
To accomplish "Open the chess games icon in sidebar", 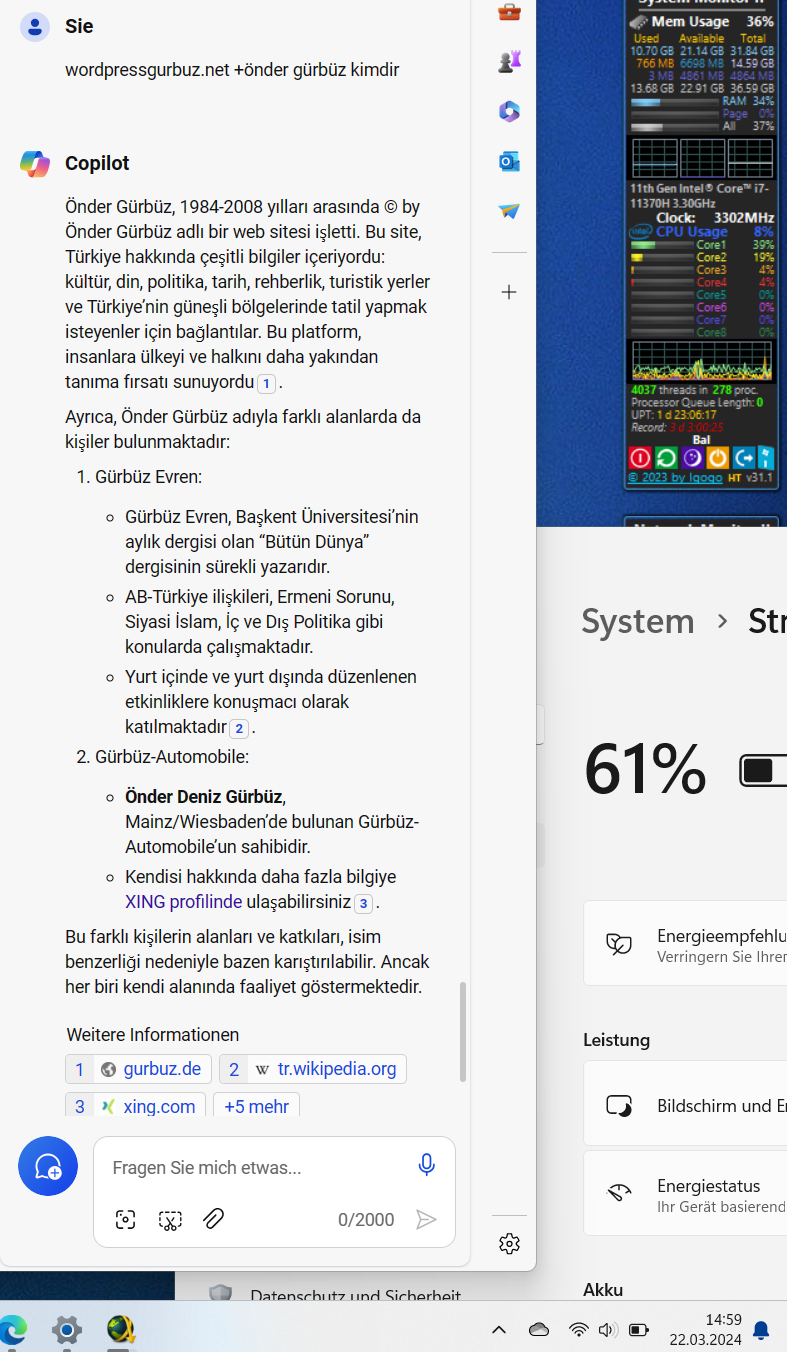I will [509, 62].
